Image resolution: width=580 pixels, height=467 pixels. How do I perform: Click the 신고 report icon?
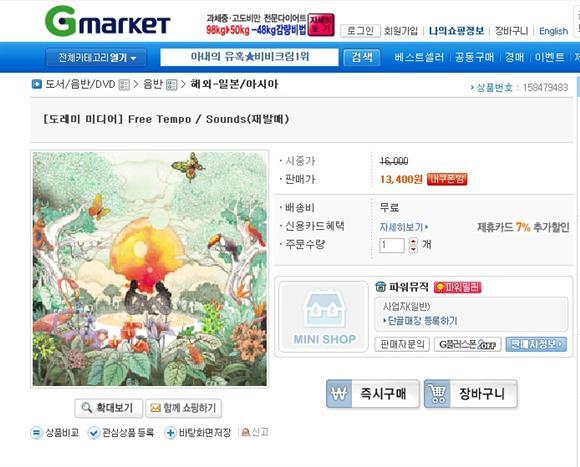click(245, 432)
